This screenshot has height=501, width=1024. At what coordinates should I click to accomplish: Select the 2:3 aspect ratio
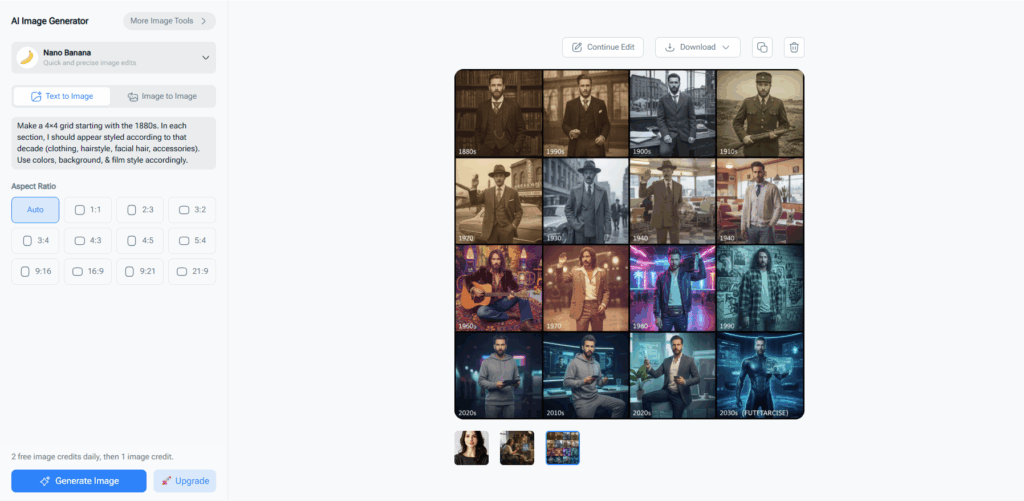coord(140,210)
